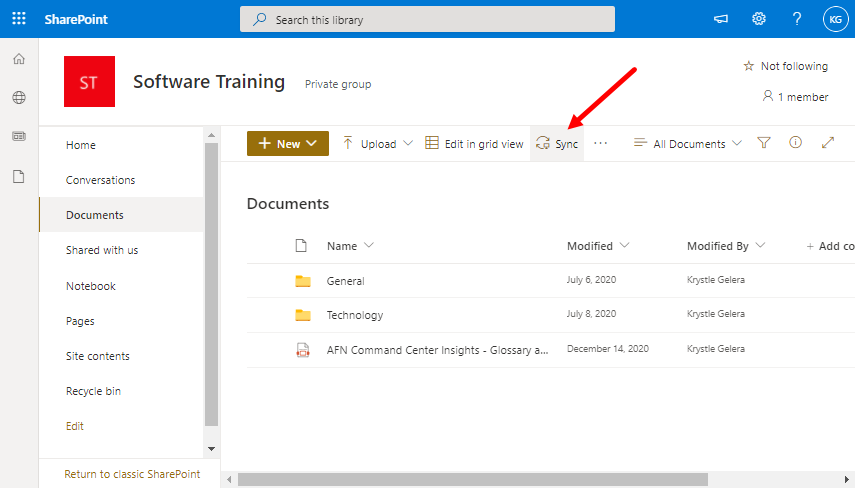Open the Software Training site title

tap(209, 82)
